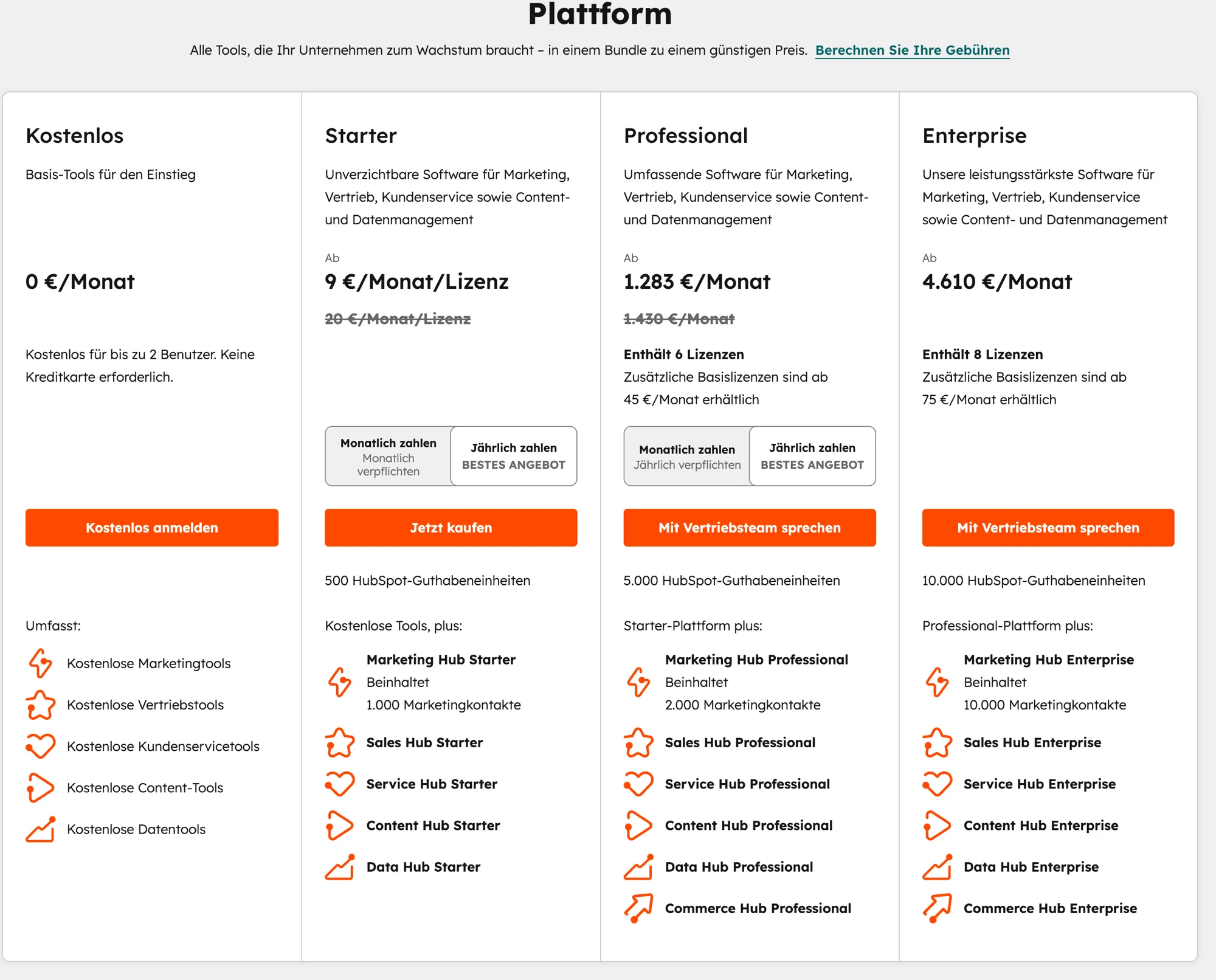Click the Data Hub Enterprise icon
This screenshot has width=1216, height=980.
938,866
